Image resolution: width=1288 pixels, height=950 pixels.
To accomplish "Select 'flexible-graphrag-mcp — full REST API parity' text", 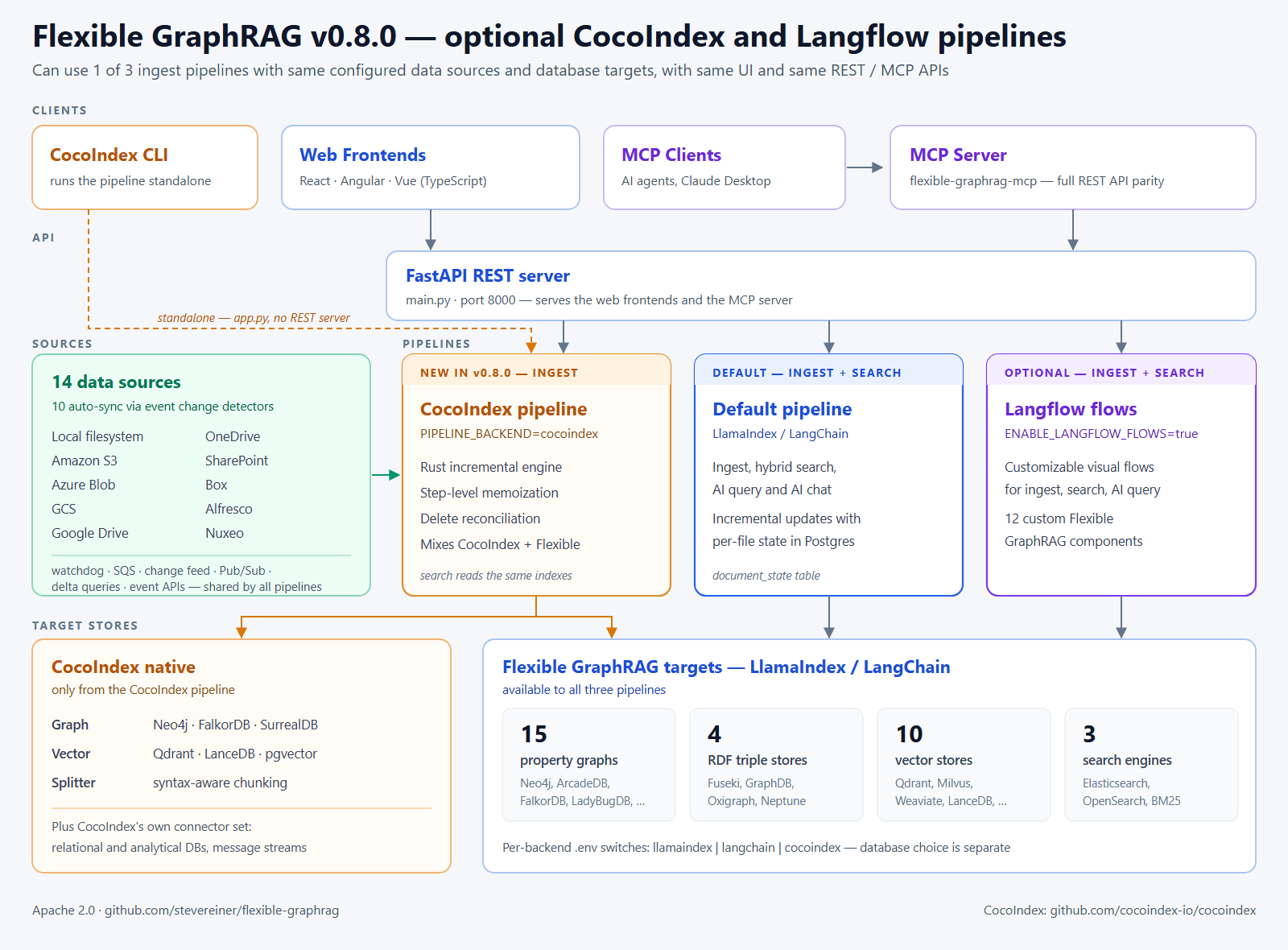I will pos(1037,181).
